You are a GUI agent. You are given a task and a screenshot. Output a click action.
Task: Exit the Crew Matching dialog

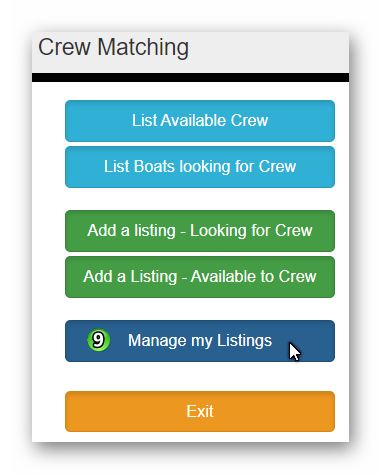[200, 411]
